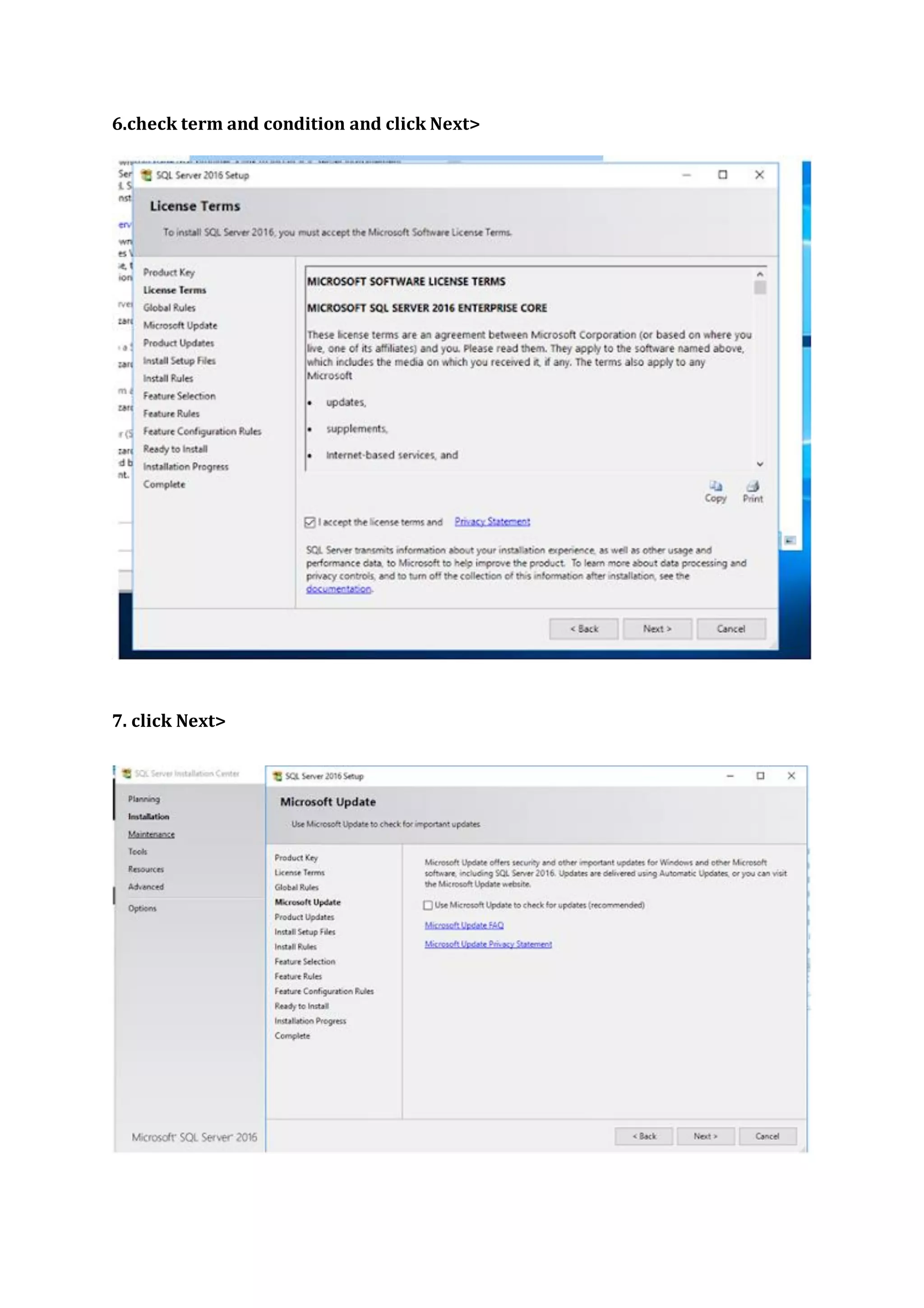924x1308 pixels.
Task: Click Complete step in Microsoft Update window
Action: click(292, 1036)
